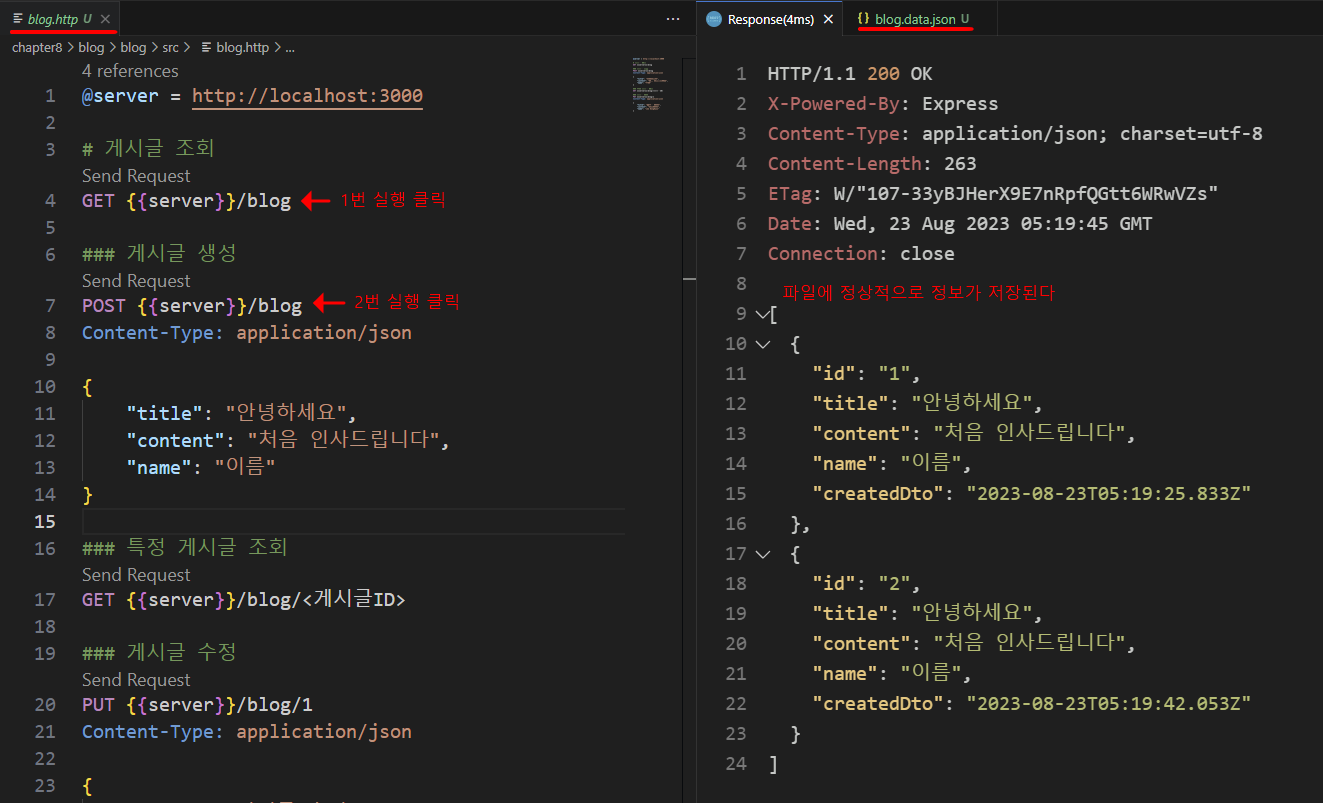
Task: Switch to the Response(4ms) tab
Action: coord(770,19)
